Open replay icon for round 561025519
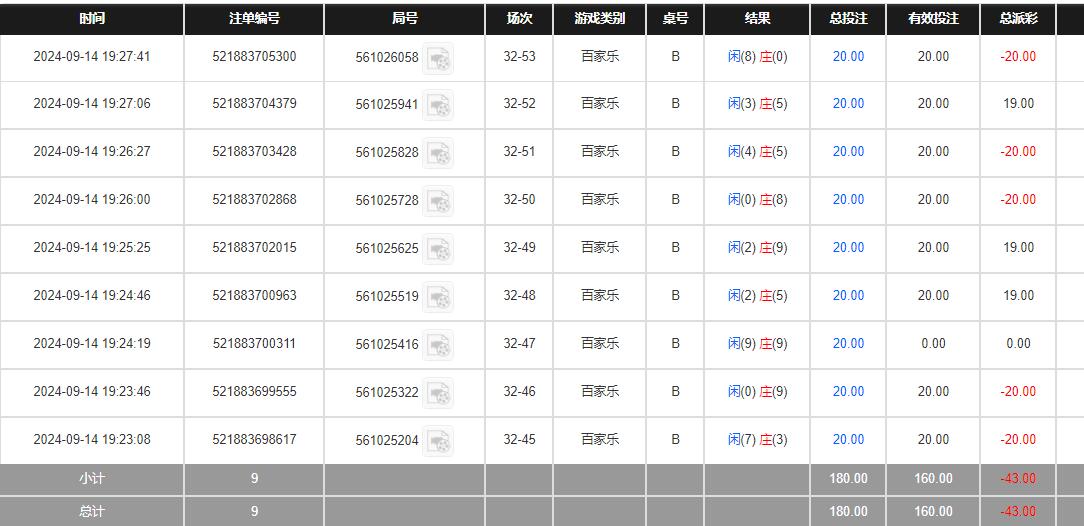Screen dimensions: 1084x526 pos(438,297)
